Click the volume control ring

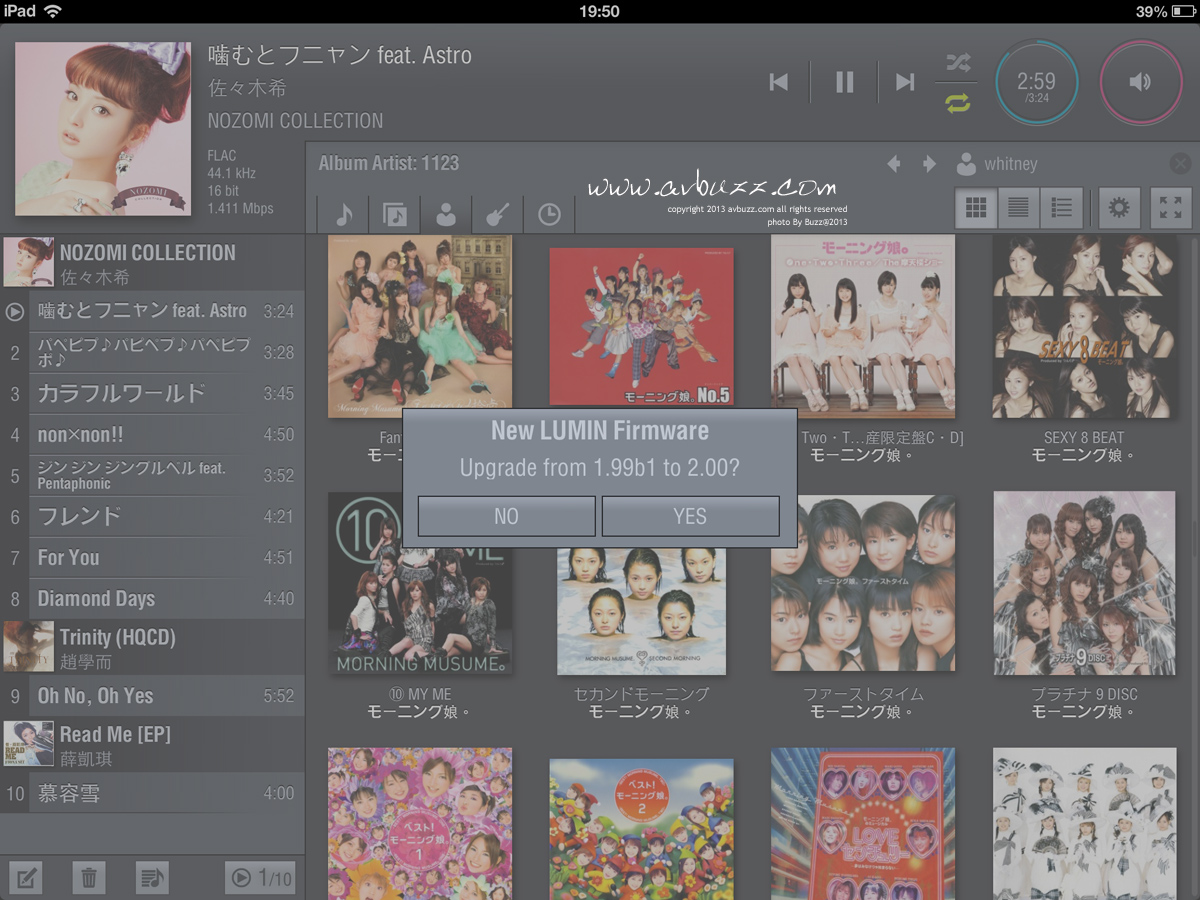tap(1141, 83)
